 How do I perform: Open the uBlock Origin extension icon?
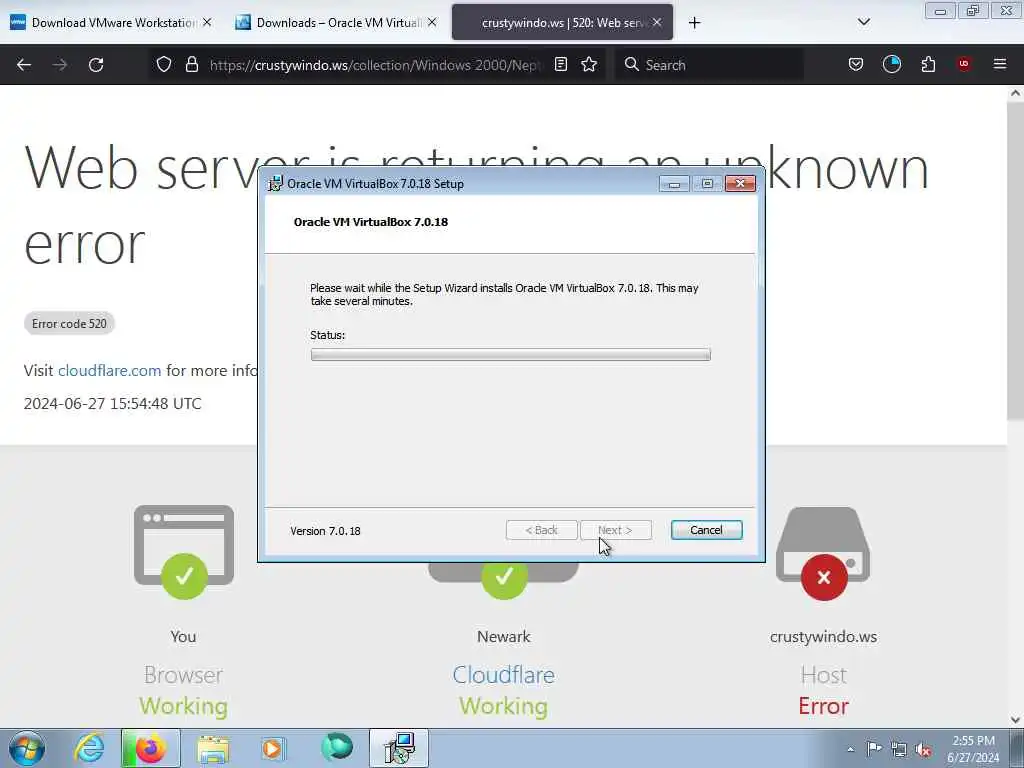(x=964, y=64)
